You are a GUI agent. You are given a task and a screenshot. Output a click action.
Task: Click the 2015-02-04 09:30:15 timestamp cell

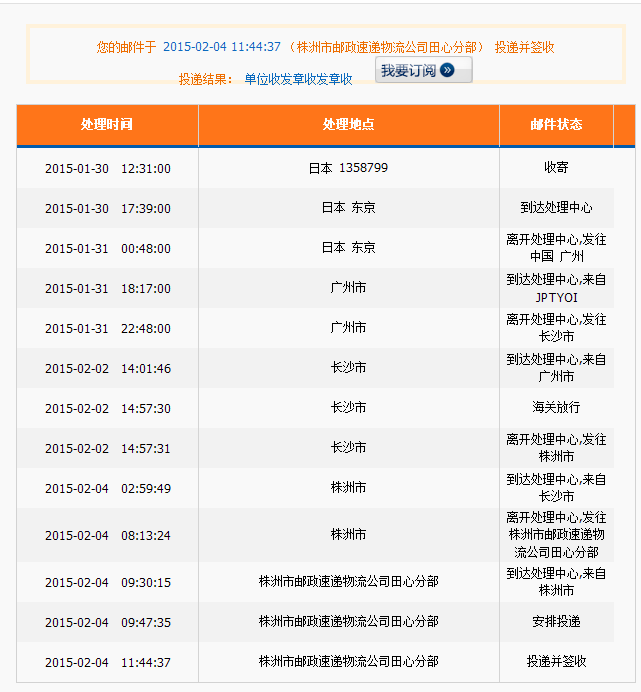pyautogui.click(x=107, y=583)
